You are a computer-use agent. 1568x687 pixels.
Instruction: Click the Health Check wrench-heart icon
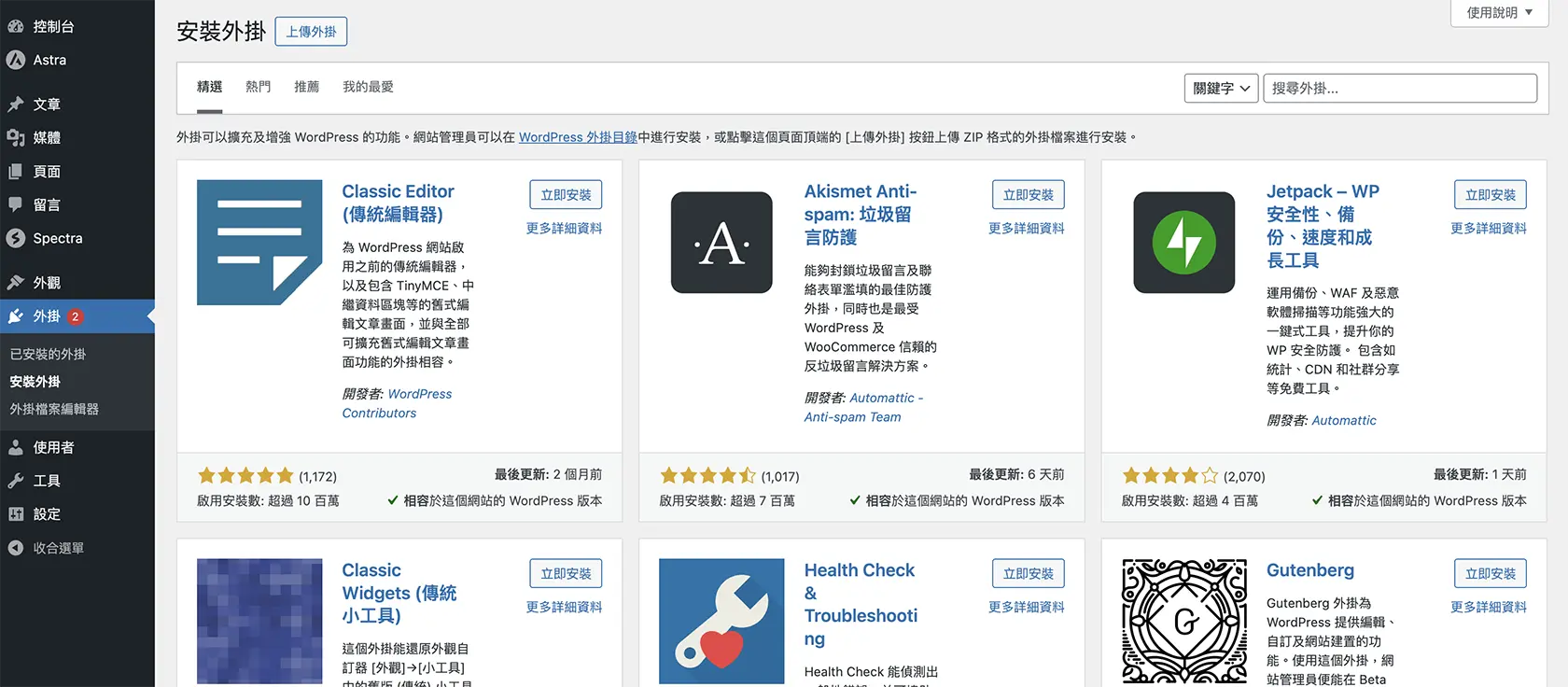(x=721, y=622)
